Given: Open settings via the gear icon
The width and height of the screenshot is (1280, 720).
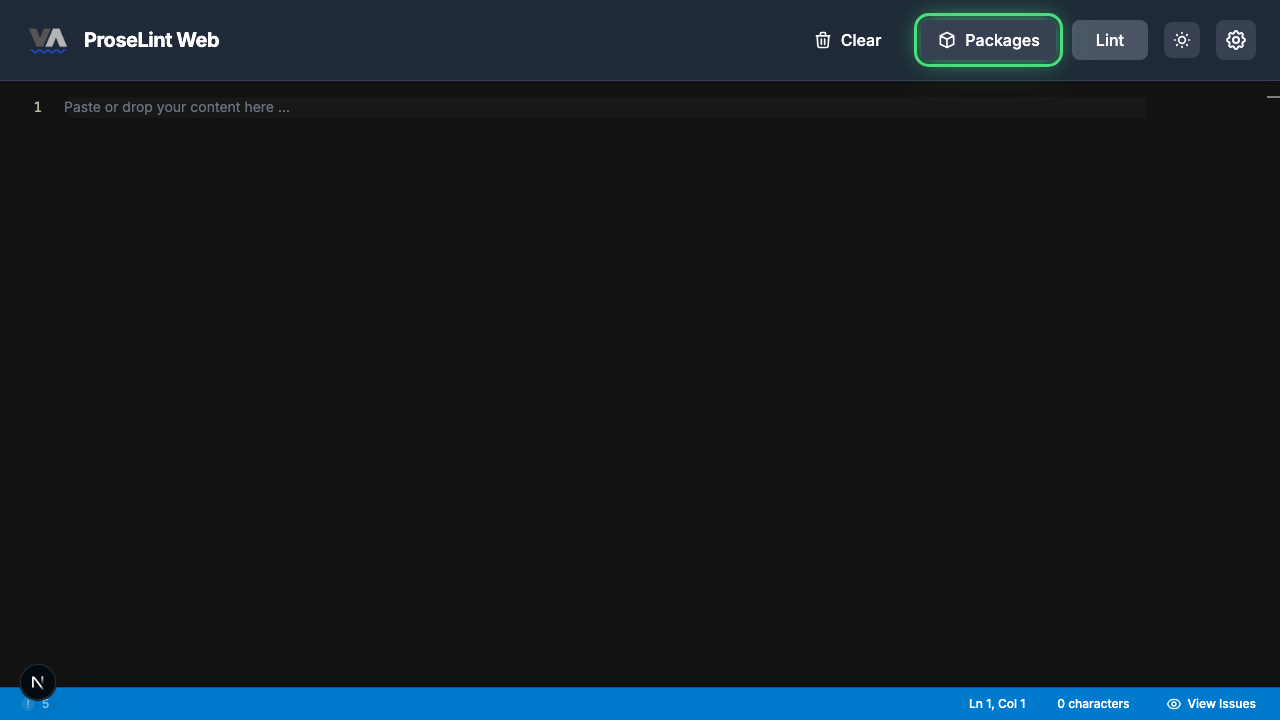Looking at the screenshot, I should (1235, 40).
